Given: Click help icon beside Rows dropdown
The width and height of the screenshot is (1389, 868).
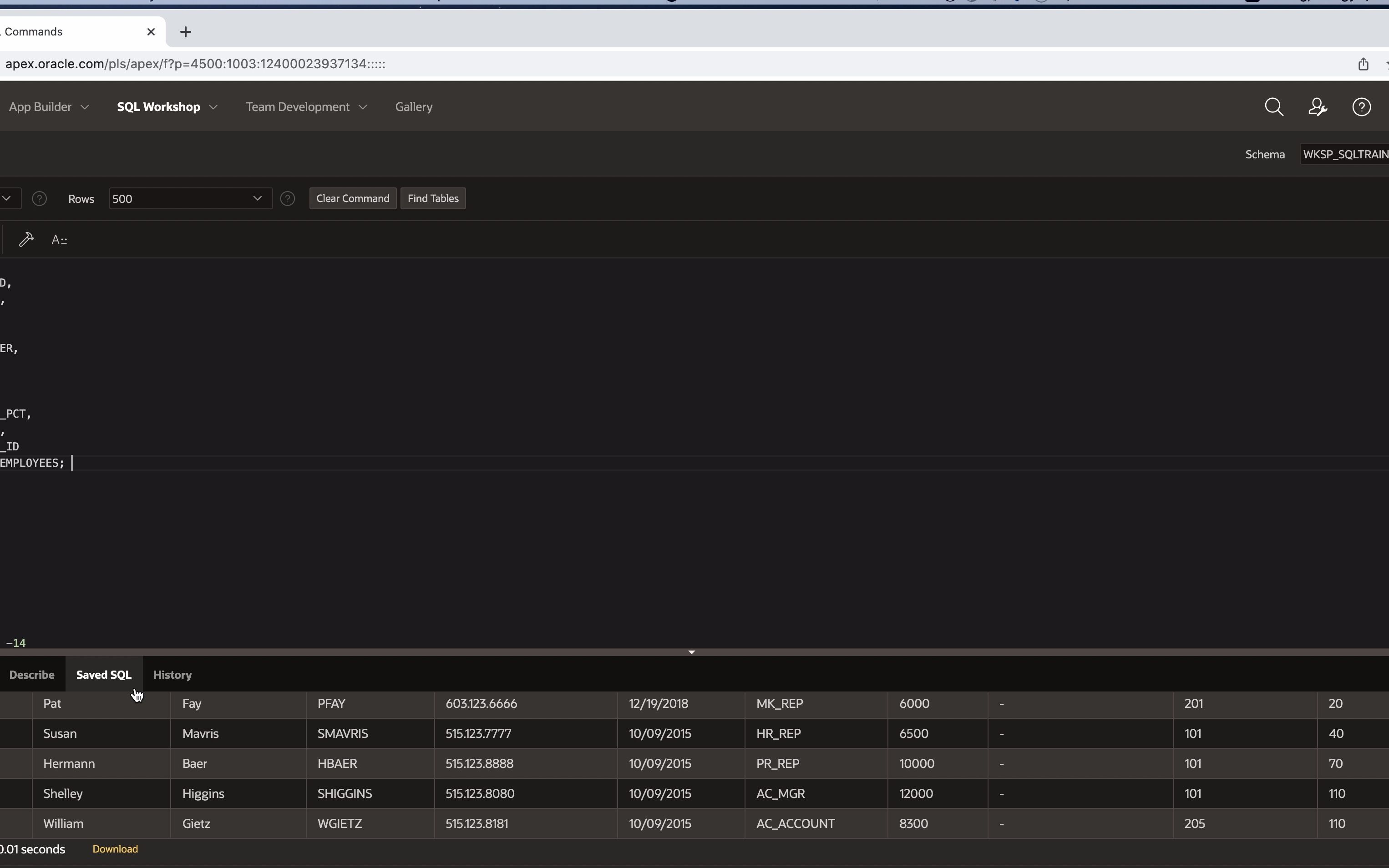Looking at the screenshot, I should (288, 199).
